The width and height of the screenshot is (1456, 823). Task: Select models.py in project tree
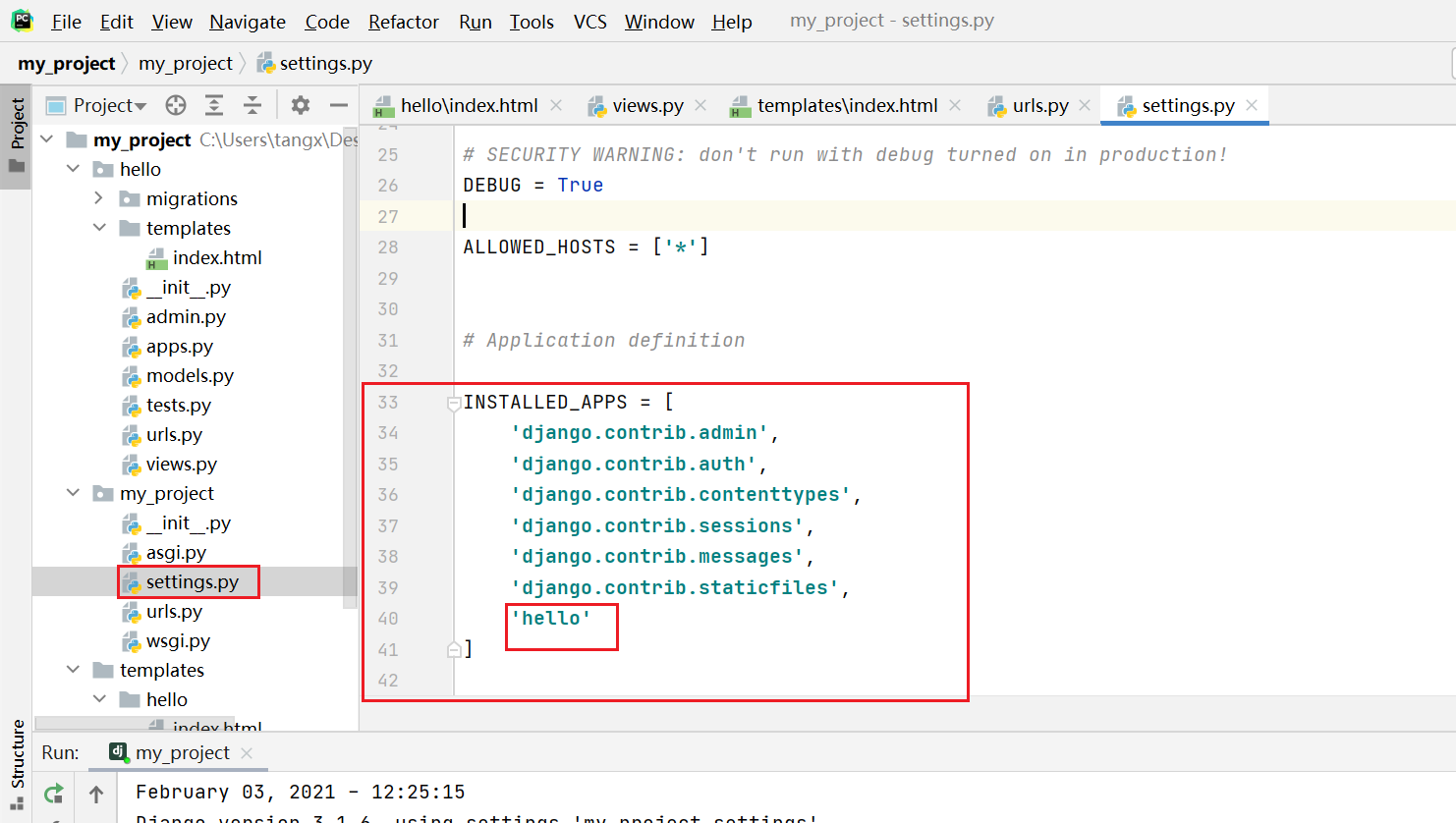pos(178,375)
